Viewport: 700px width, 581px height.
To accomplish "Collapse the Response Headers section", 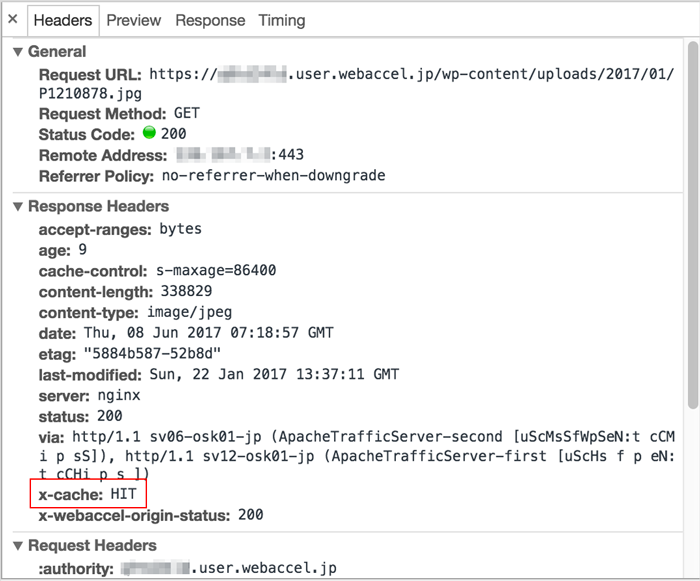I will [18, 207].
